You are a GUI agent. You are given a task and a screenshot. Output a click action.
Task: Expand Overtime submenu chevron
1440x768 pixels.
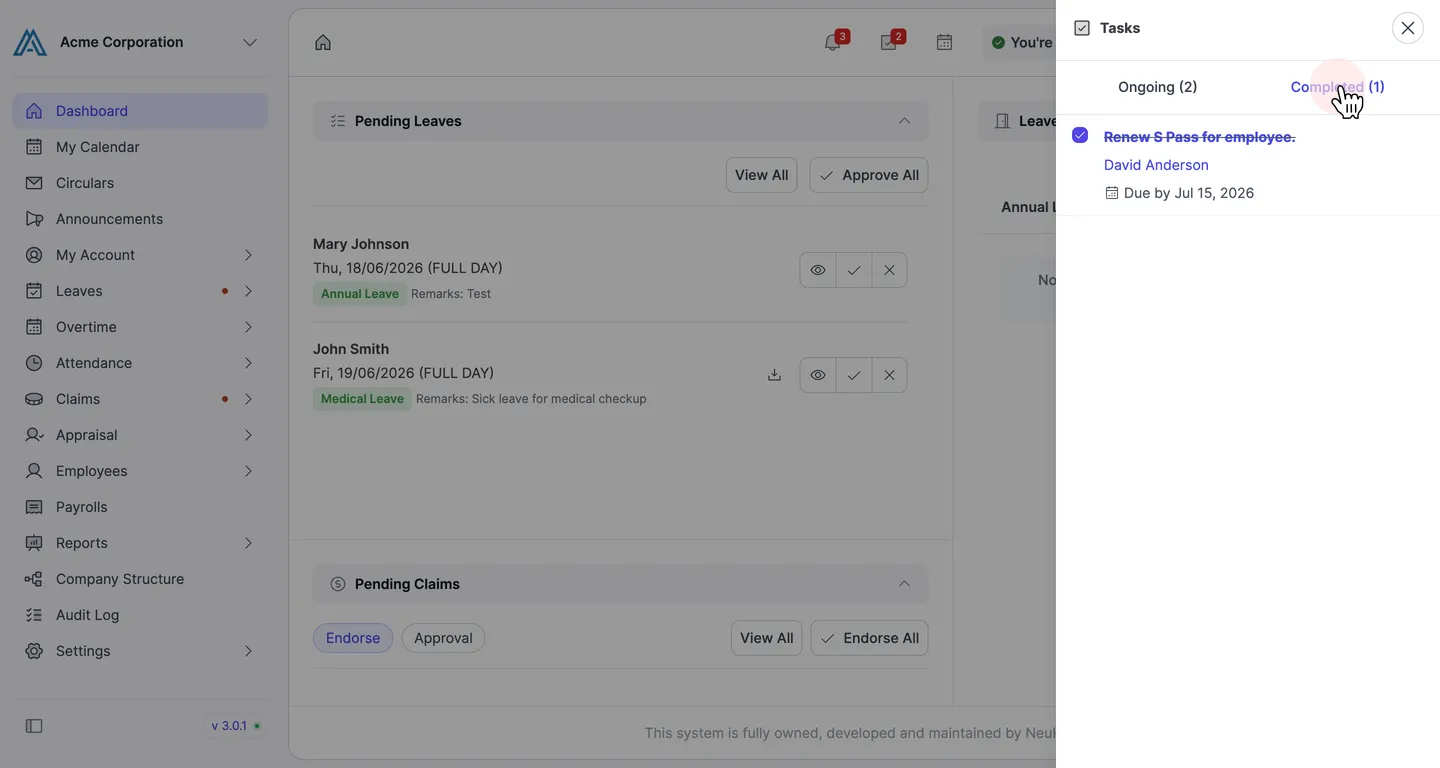[248, 327]
